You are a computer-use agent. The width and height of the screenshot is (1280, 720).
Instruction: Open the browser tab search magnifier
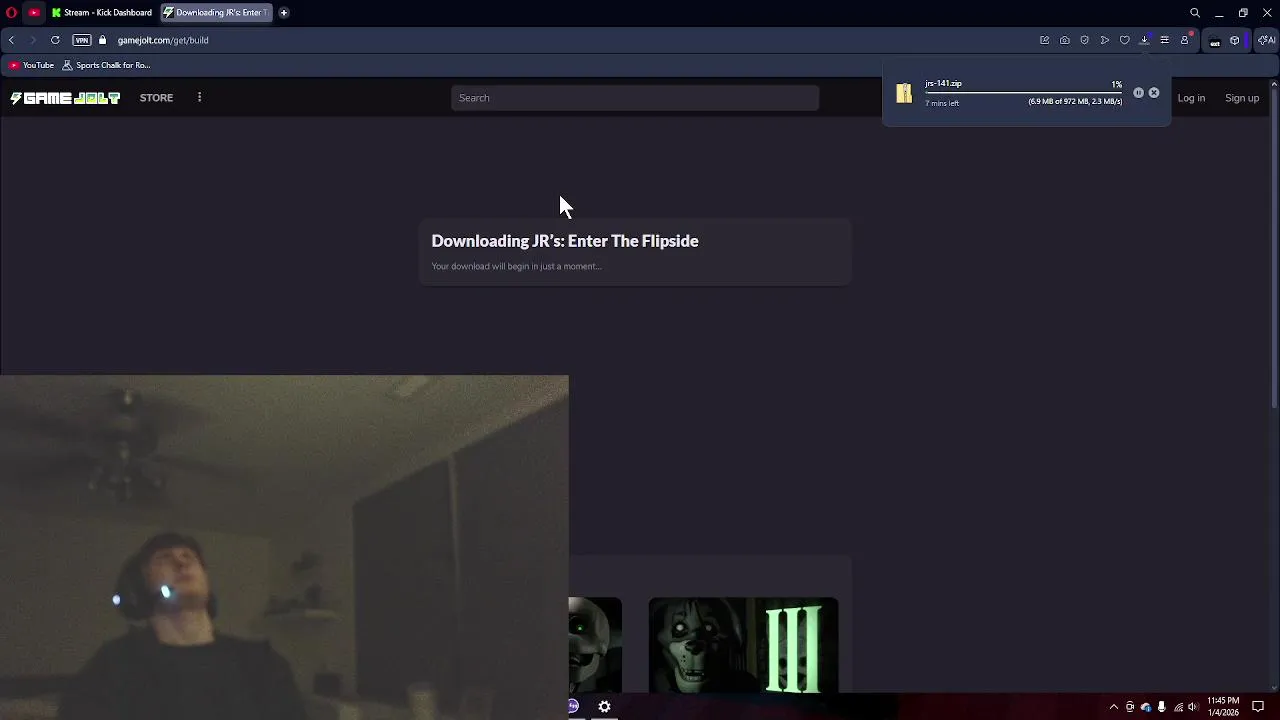pos(1195,13)
